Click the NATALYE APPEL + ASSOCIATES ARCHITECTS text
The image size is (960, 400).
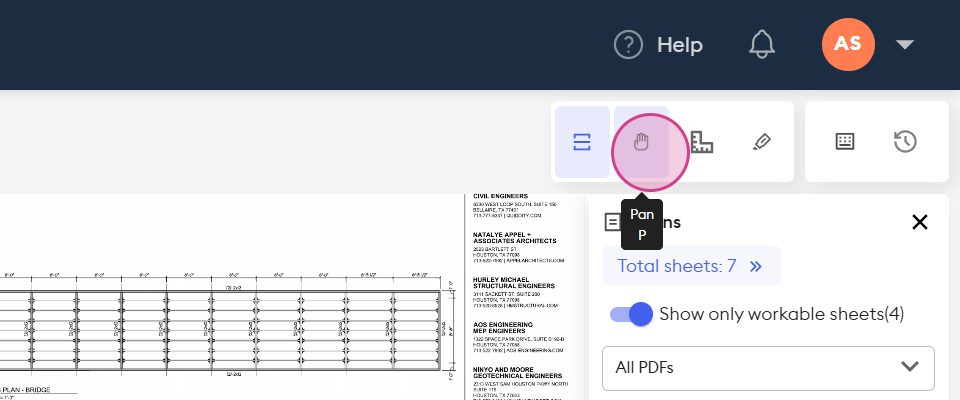point(514,238)
